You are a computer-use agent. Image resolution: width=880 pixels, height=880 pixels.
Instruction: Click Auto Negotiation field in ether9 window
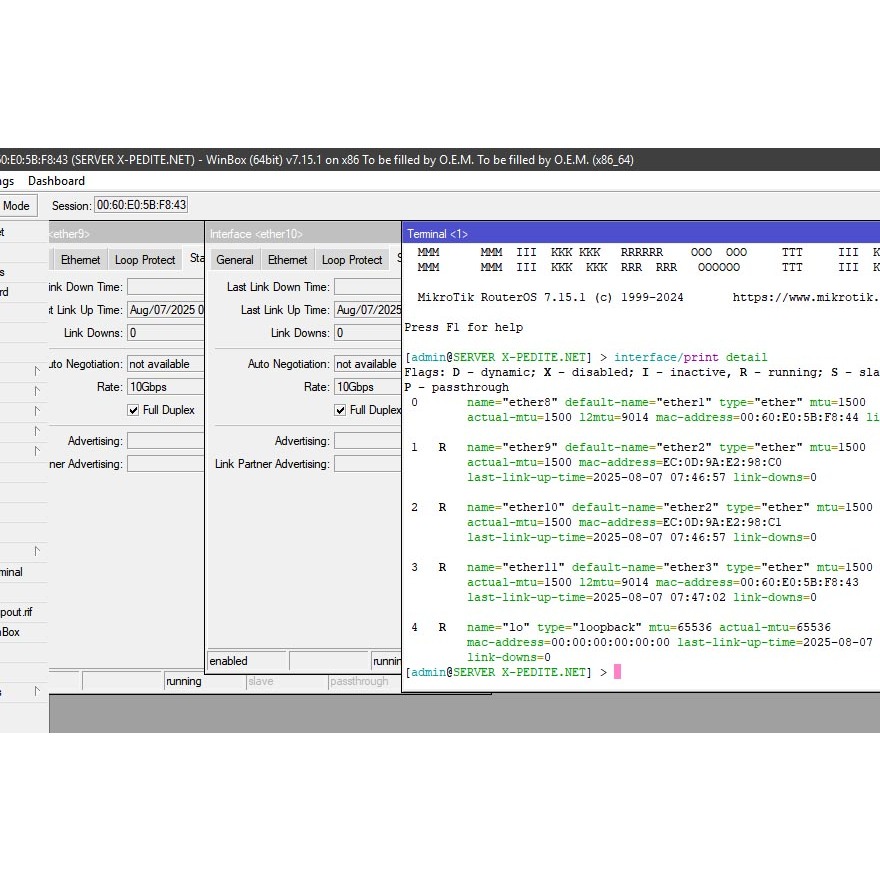[x=165, y=364]
